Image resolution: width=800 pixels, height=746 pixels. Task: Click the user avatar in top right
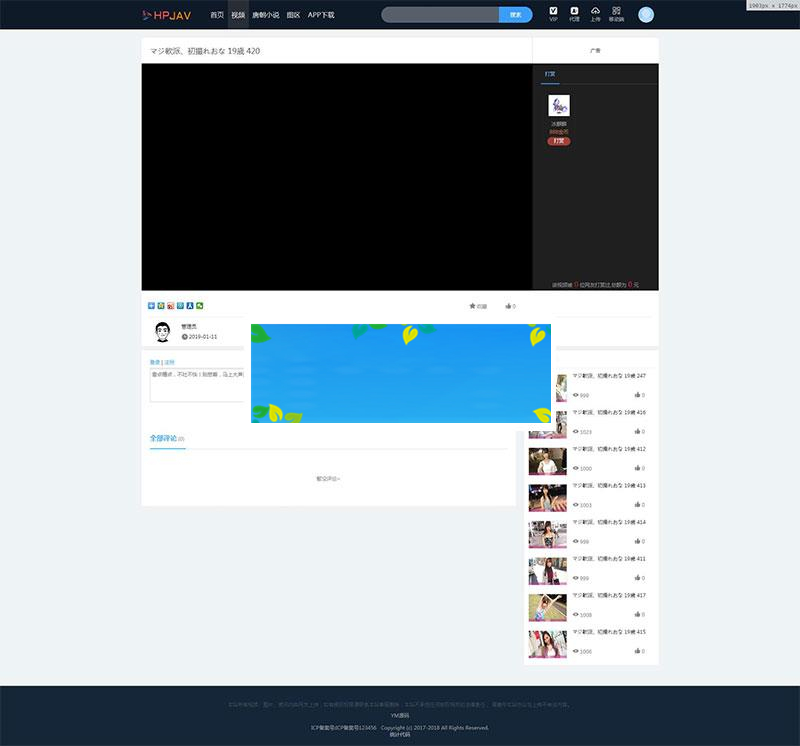tap(646, 15)
